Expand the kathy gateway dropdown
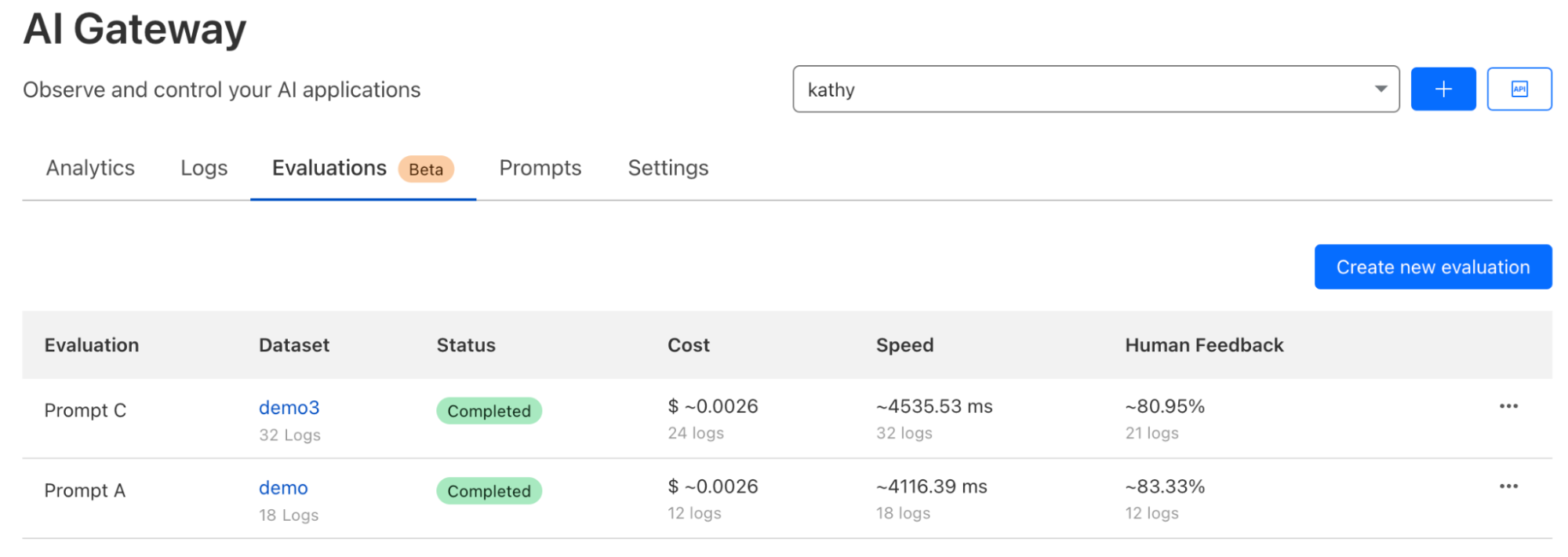The width and height of the screenshot is (1568, 557). pyautogui.click(x=1095, y=89)
